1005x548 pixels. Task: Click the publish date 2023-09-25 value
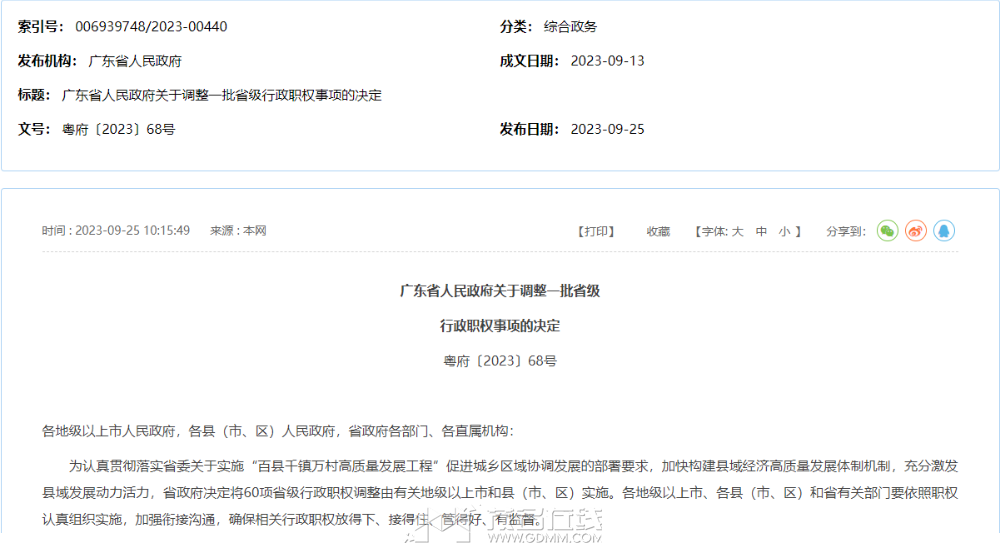pyautogui.click(x=607, y=129)
